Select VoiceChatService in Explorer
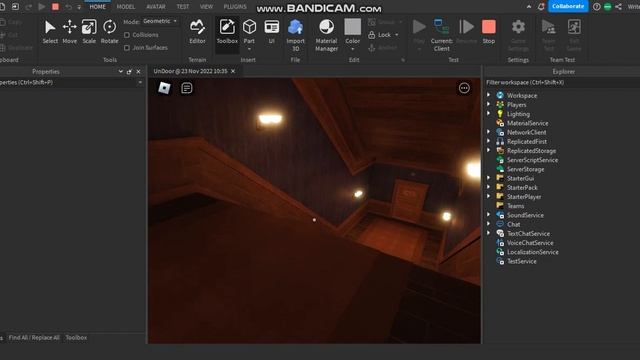The height and width of the screenshot is (360, 640). point(530,243)
